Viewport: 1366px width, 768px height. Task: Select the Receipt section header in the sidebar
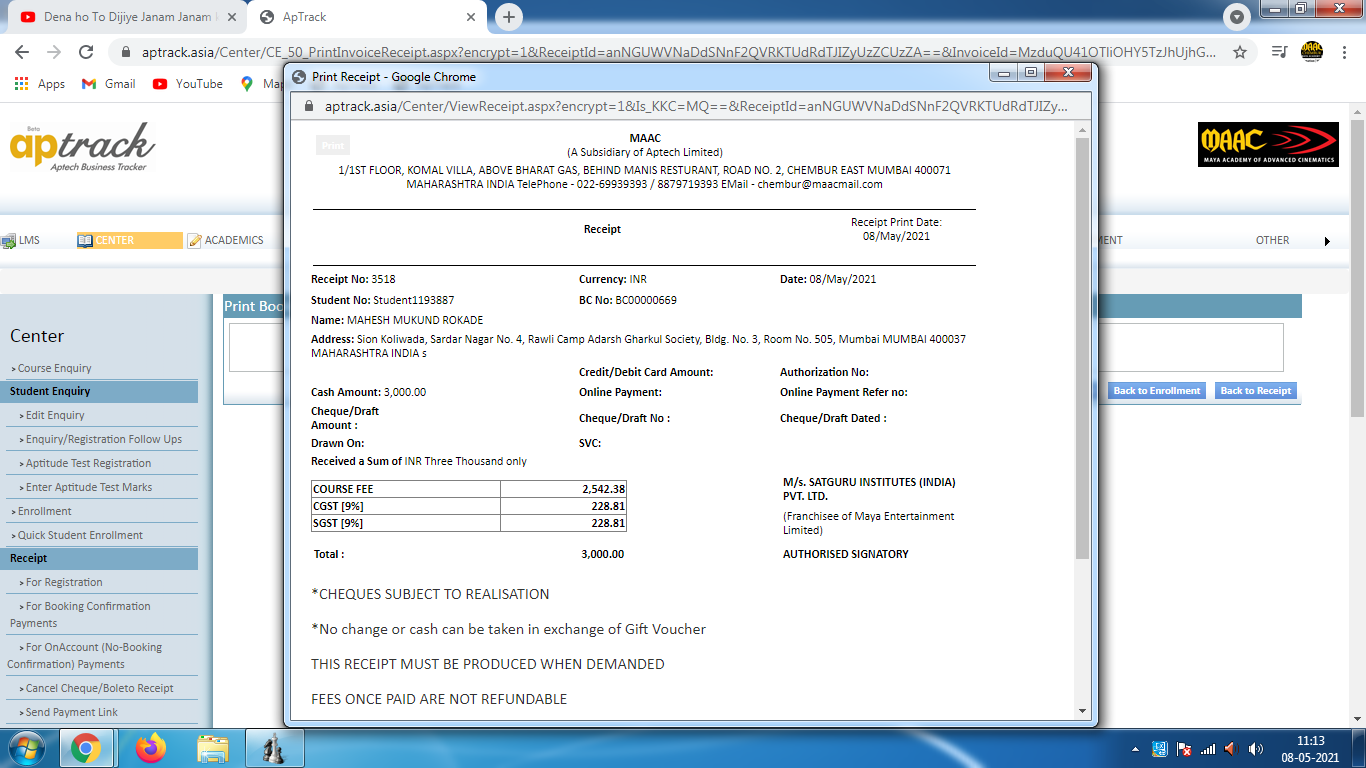tap(99, 558)
